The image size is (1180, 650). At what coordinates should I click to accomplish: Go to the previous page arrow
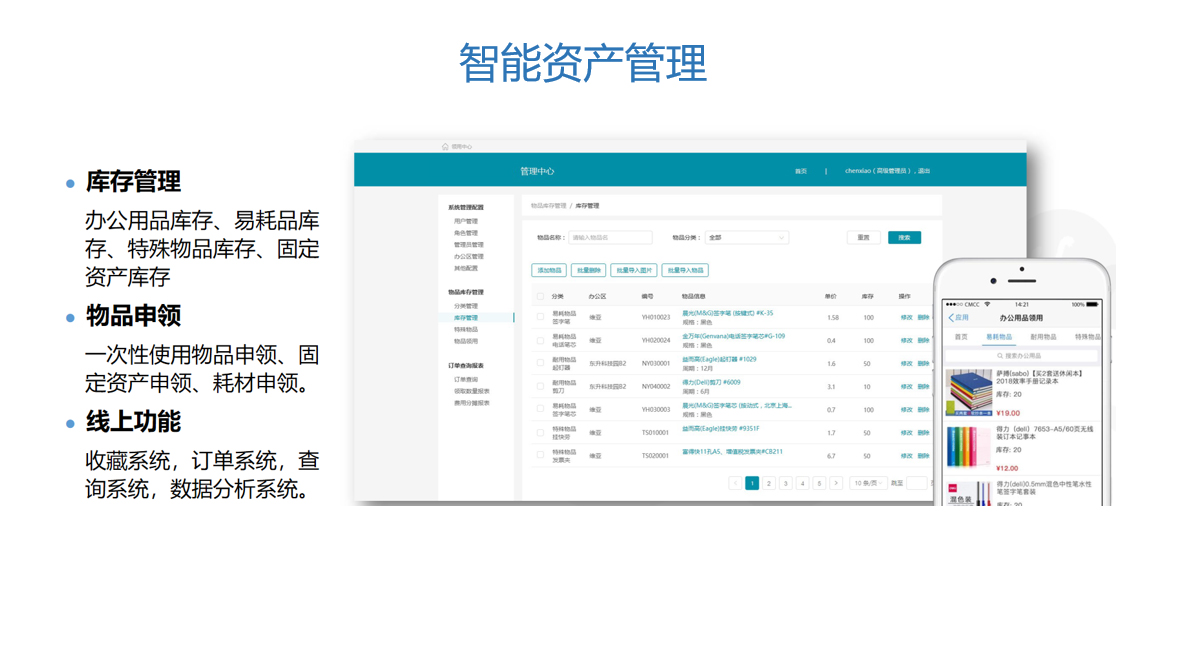736,483
